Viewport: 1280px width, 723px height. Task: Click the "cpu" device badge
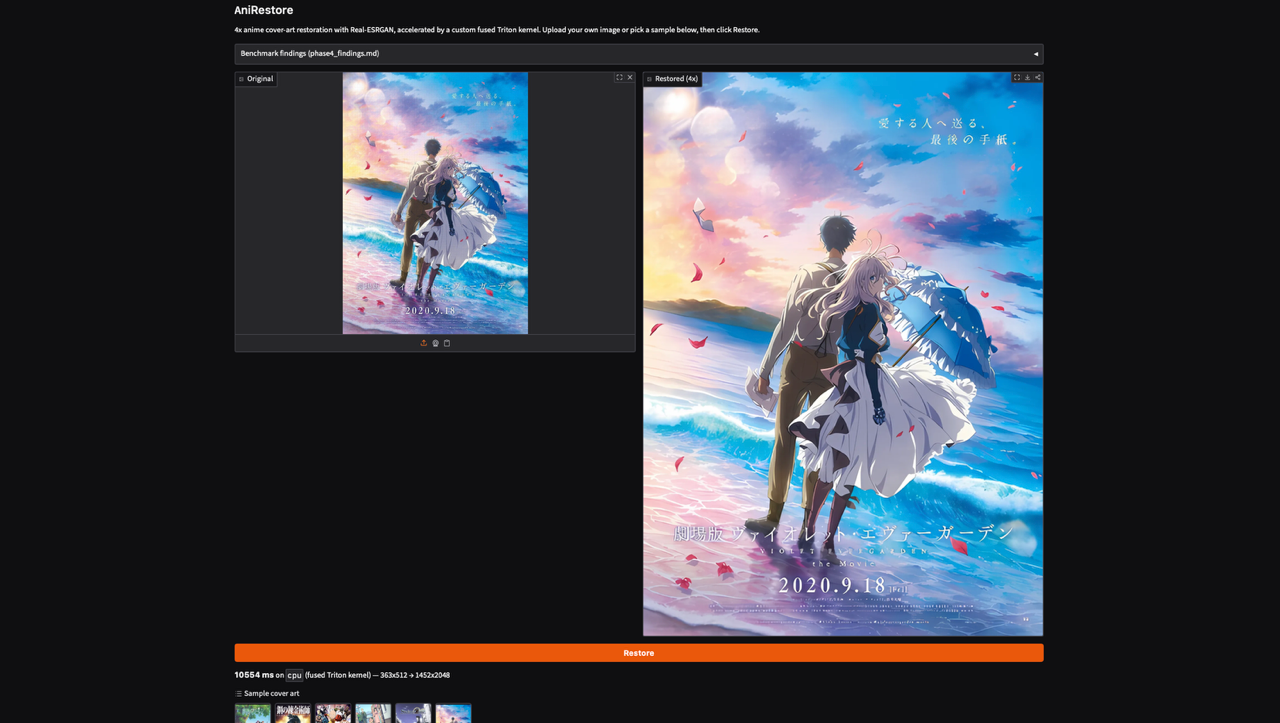[294, 675]
